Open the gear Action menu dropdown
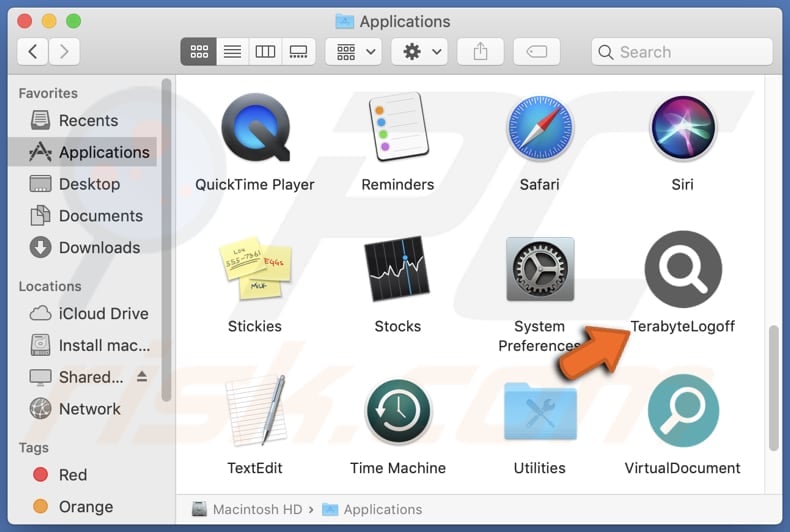The height and width of the screenshot is (532, 790). tap(420, 51)
